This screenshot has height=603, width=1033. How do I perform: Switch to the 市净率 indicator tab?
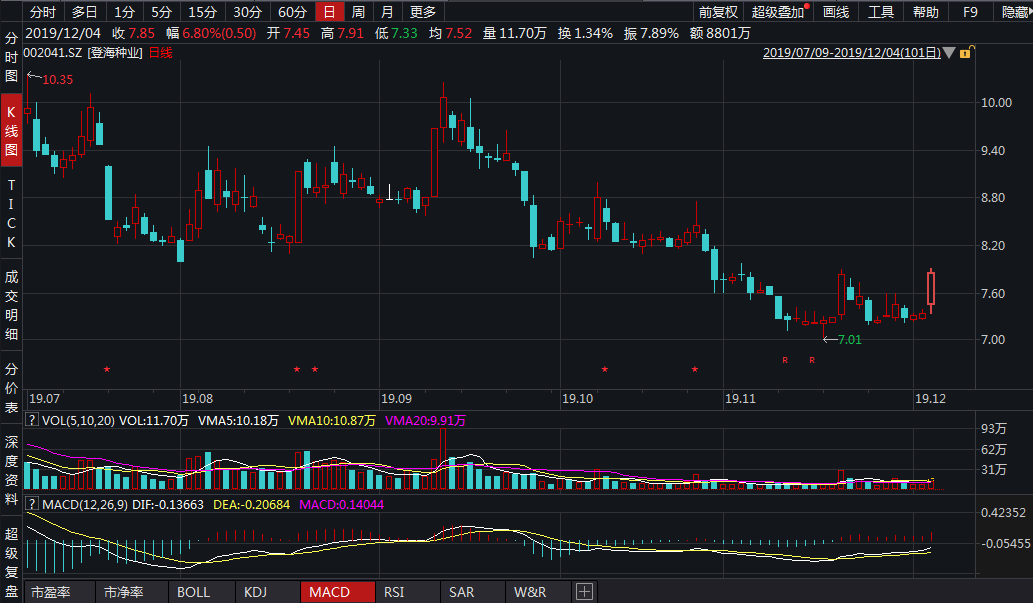(132, 592)
